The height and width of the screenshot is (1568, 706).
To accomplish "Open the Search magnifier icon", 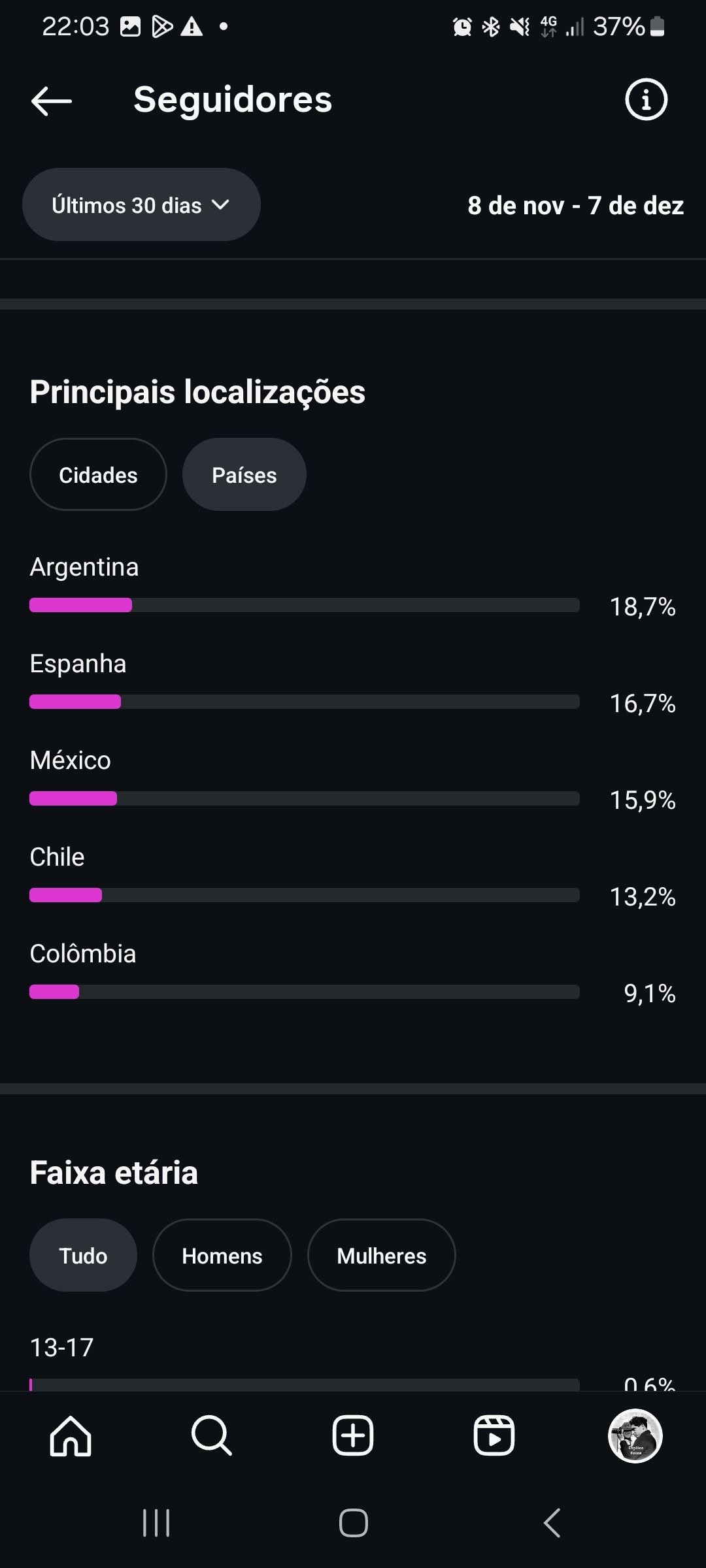I will tap(211, 1435).
